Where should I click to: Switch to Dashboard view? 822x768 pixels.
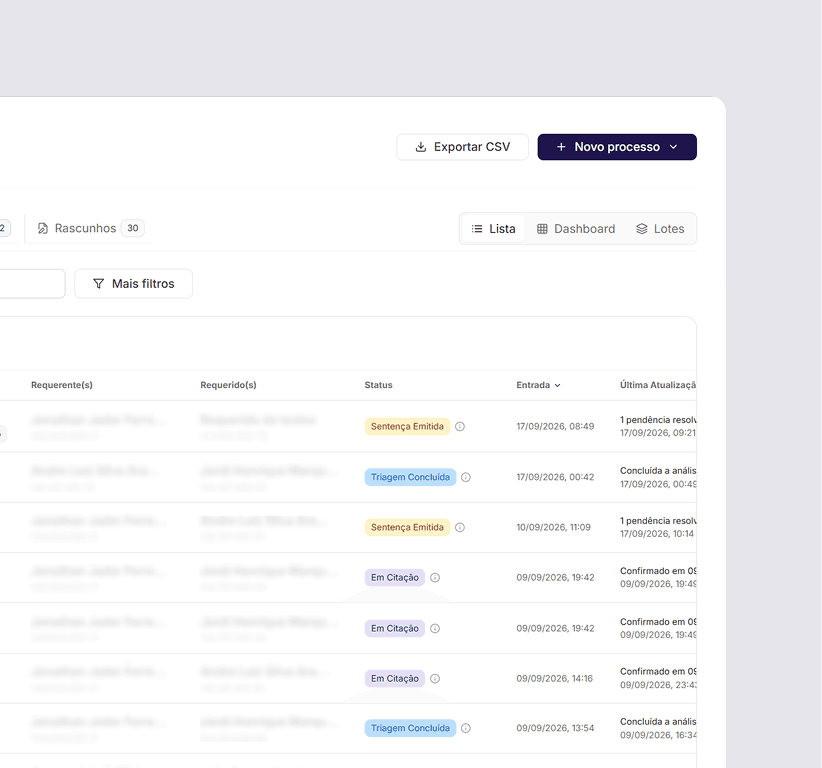click(576, 229)
